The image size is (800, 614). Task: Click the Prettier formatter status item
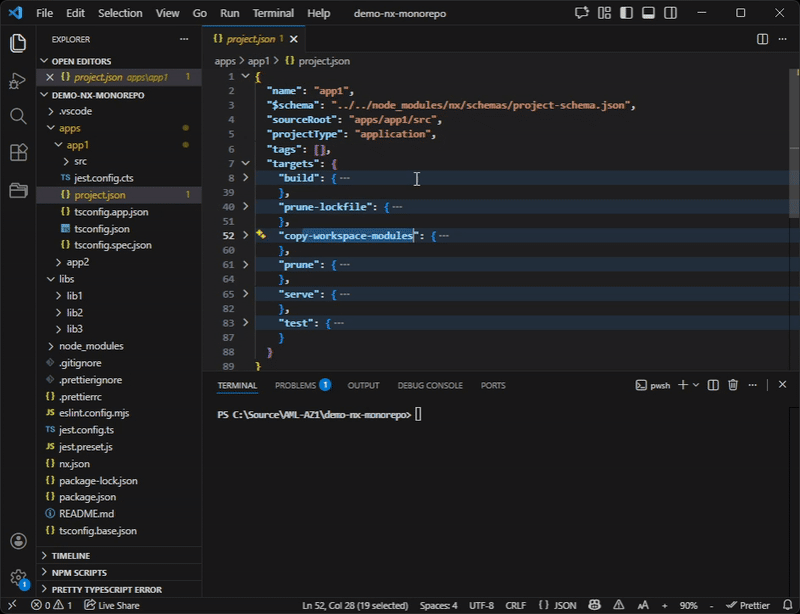[x=748, y=605]
